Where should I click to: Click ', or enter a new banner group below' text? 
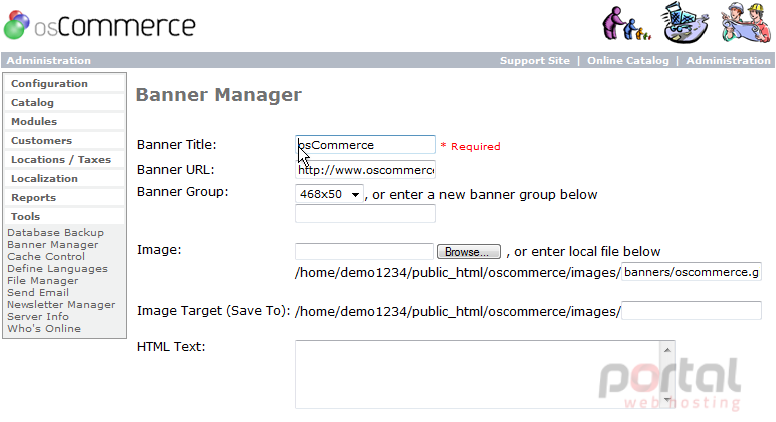[x=481, y=194]
